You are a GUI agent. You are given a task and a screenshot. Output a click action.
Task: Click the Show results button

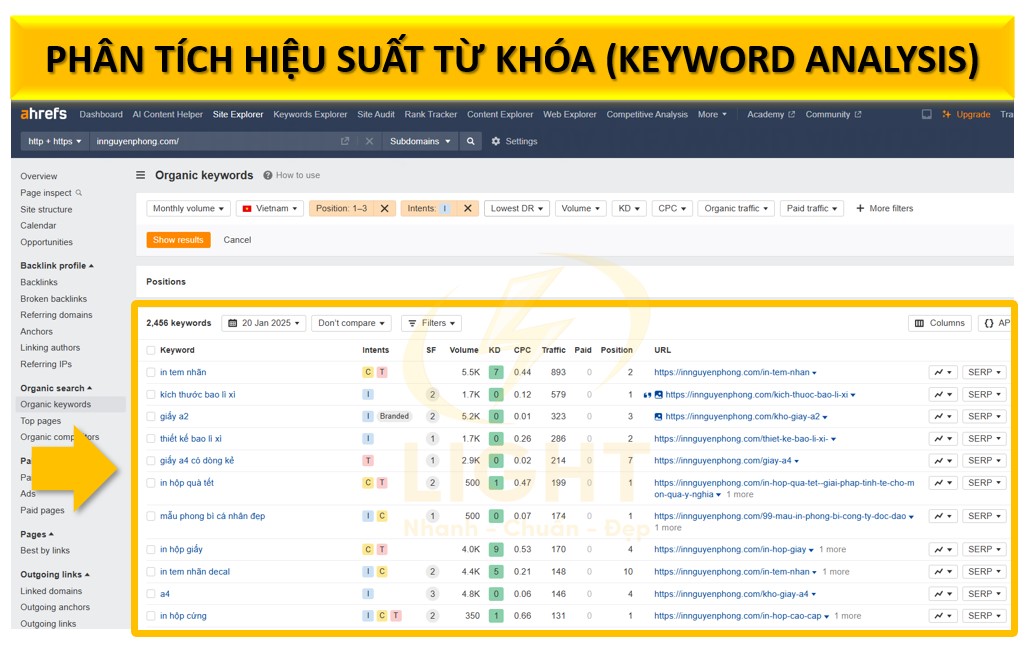pyautogui.click(x=178, y=240)
